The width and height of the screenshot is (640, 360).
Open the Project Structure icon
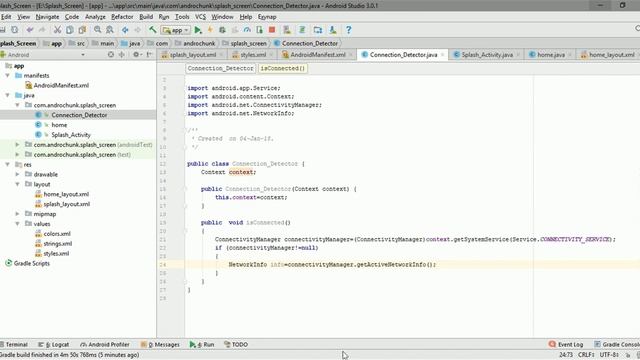tap(318, 30)
